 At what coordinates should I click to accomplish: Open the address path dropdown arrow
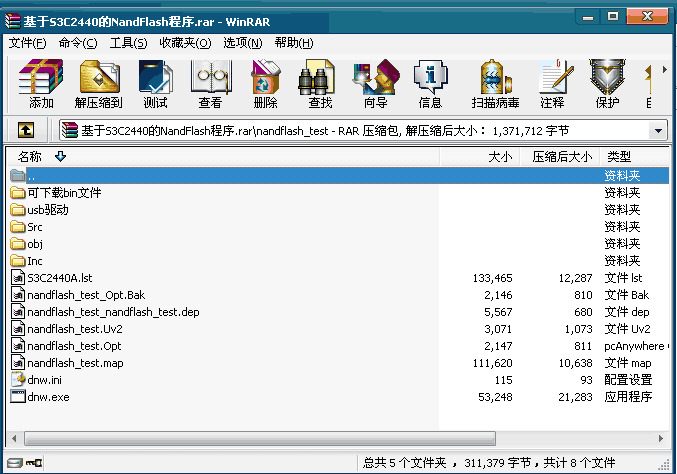point(658,130)
